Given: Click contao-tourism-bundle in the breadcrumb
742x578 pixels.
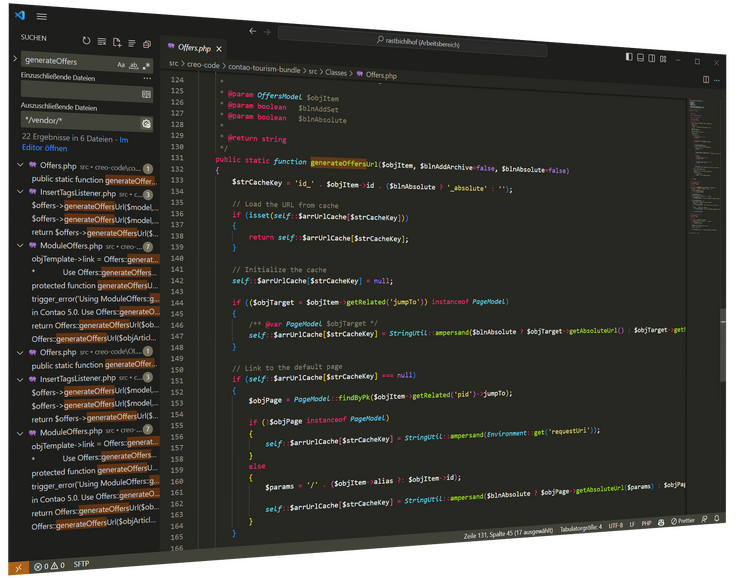Looking at the screenshot, I should click(x=264, y=68).
